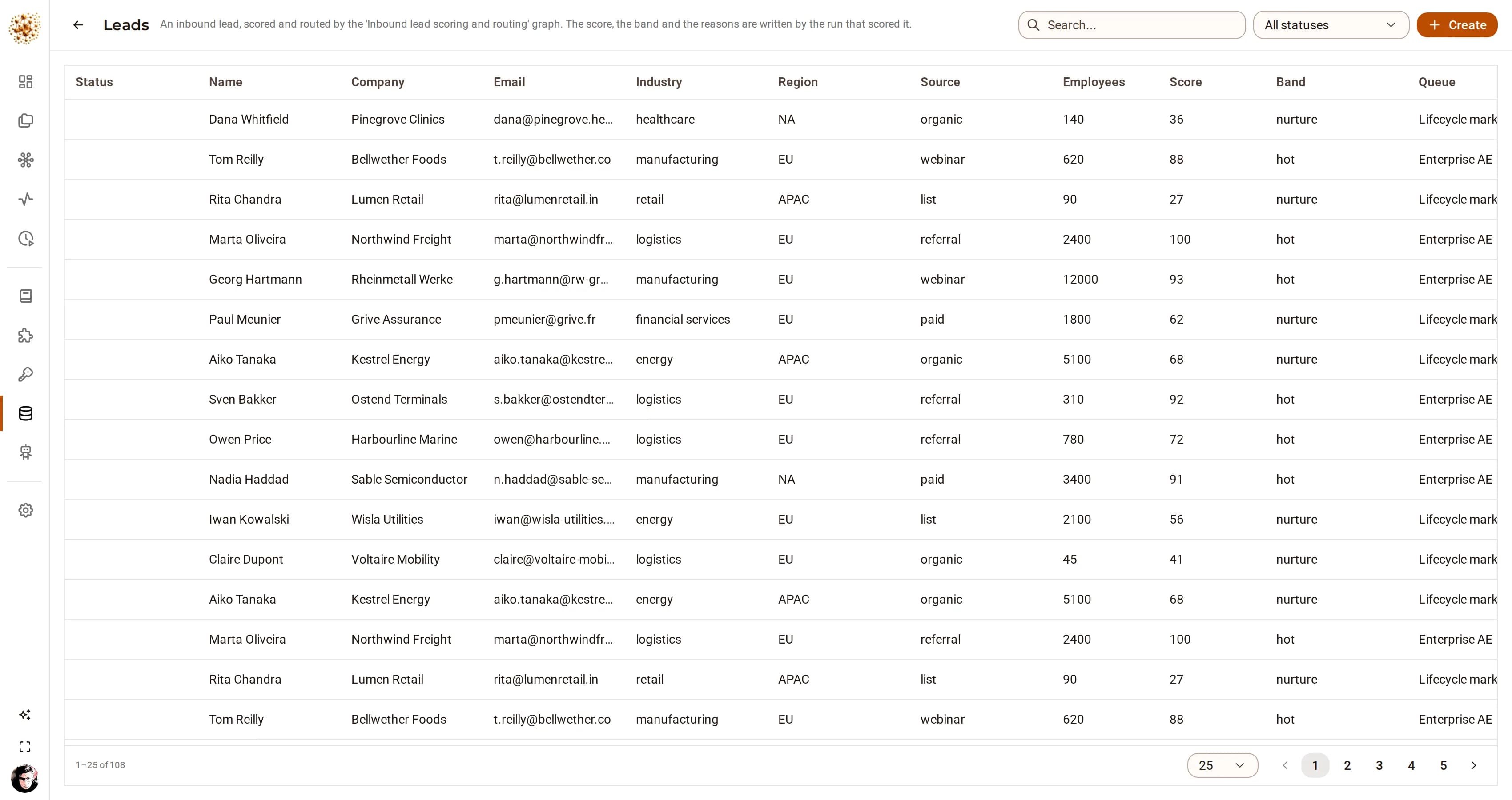
Task: Click the Georg Hartmann name cell
Action: (x=255, y=279)
